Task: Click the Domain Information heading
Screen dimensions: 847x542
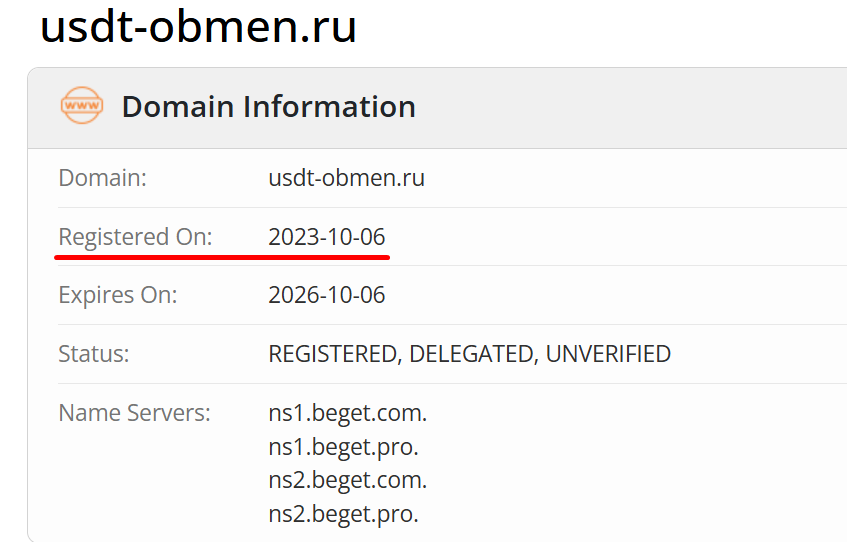Action: pyautogui.click(x=268, y=107)
